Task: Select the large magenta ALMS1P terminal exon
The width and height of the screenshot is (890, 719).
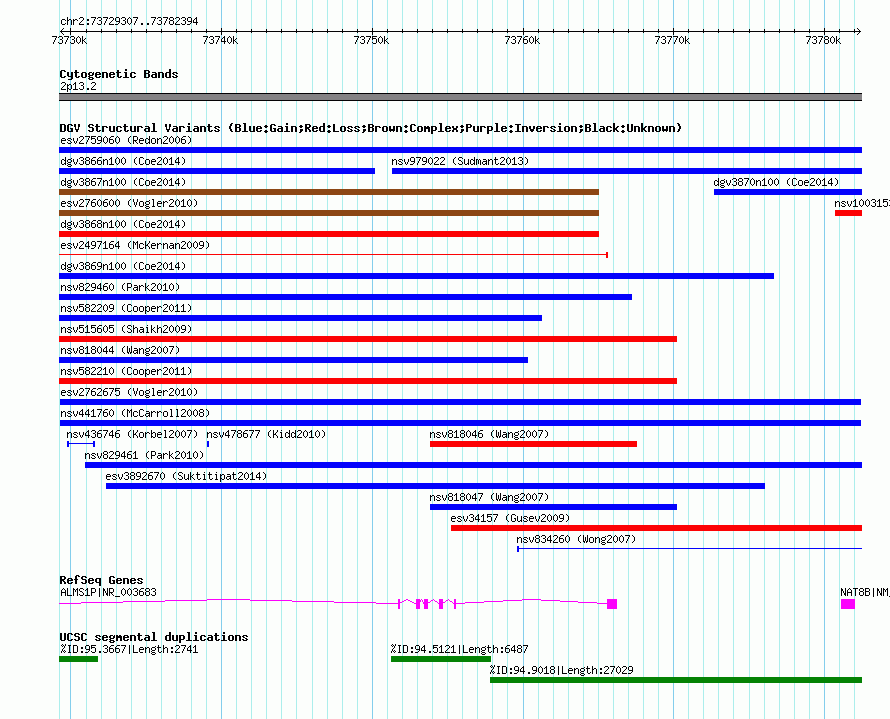Action: tap(612, 604)
